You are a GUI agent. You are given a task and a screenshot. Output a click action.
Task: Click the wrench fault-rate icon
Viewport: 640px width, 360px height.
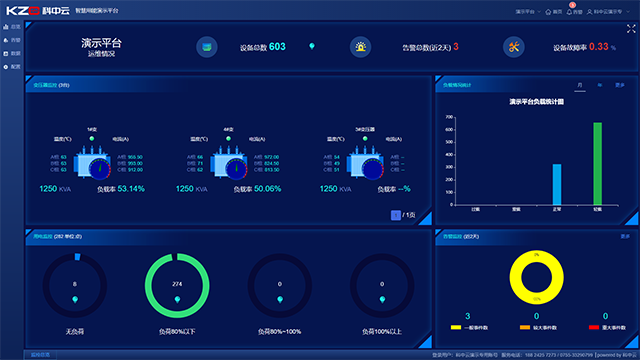[x=513, y=47]
